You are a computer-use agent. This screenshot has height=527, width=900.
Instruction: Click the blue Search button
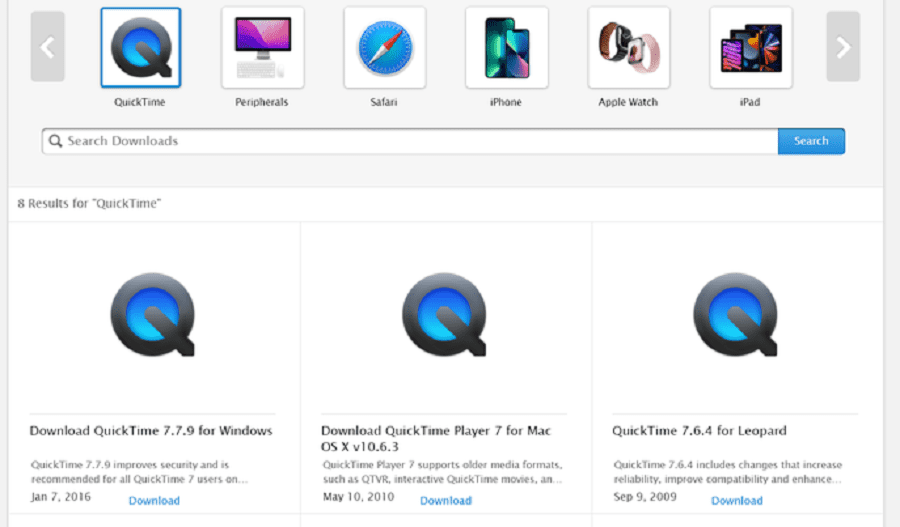click(811, 141)
